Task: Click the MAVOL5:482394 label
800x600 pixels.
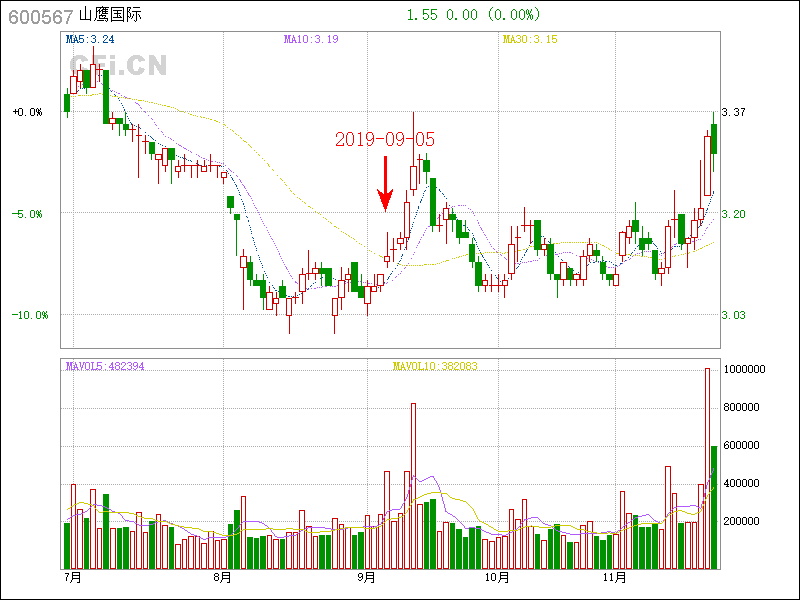Action: click(x=105, y=366)
